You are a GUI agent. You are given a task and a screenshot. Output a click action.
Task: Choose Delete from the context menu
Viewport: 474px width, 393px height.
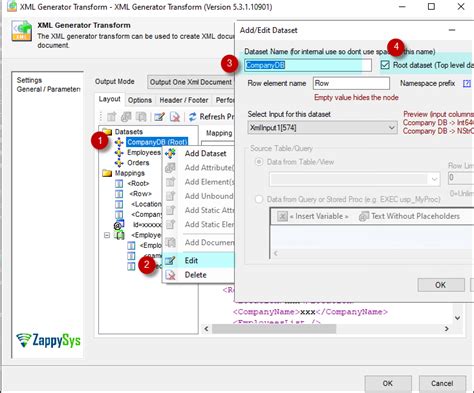click(196, 275)
